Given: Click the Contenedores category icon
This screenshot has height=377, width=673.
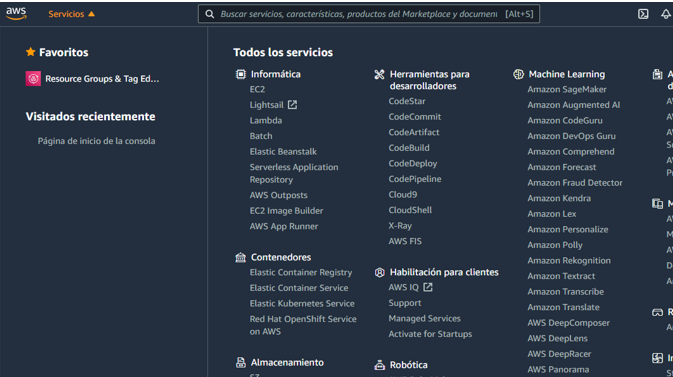Looking at the screenshot, I should click(241, 257).
